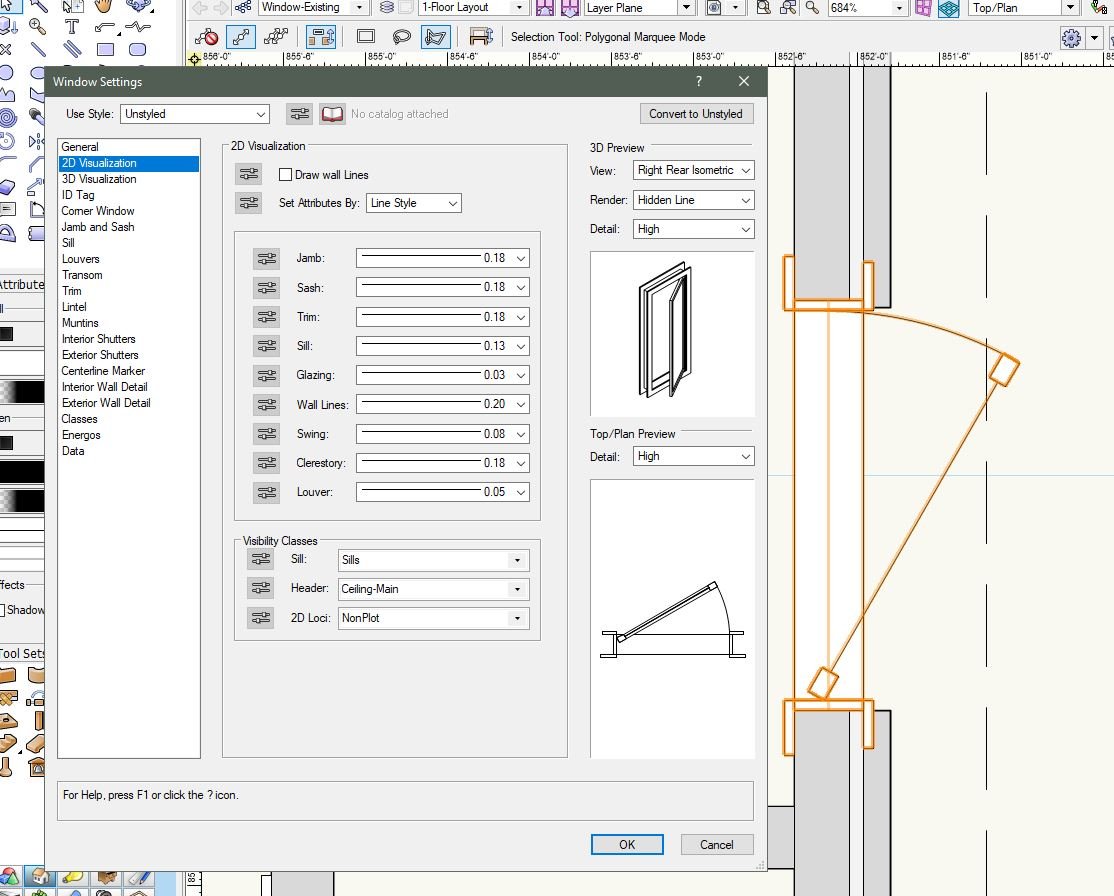1114x896 pixels.
Task: Select the Zoom magnifier tool
Action: 38,26
